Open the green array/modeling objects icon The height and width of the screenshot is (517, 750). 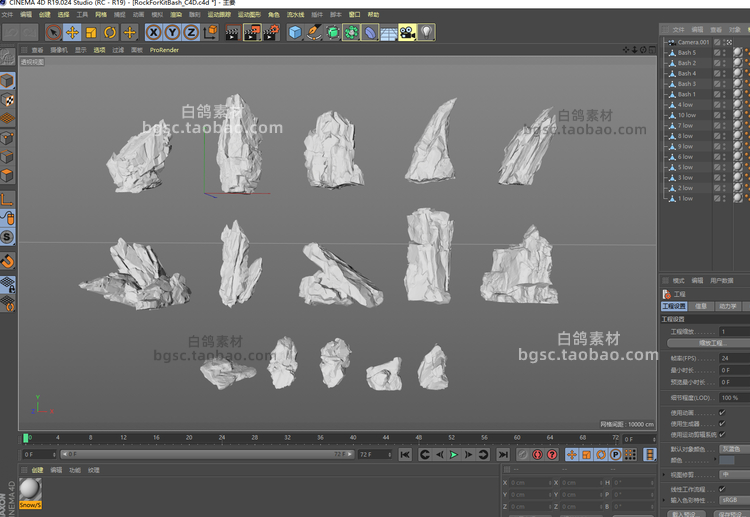(x=351, y=33)
